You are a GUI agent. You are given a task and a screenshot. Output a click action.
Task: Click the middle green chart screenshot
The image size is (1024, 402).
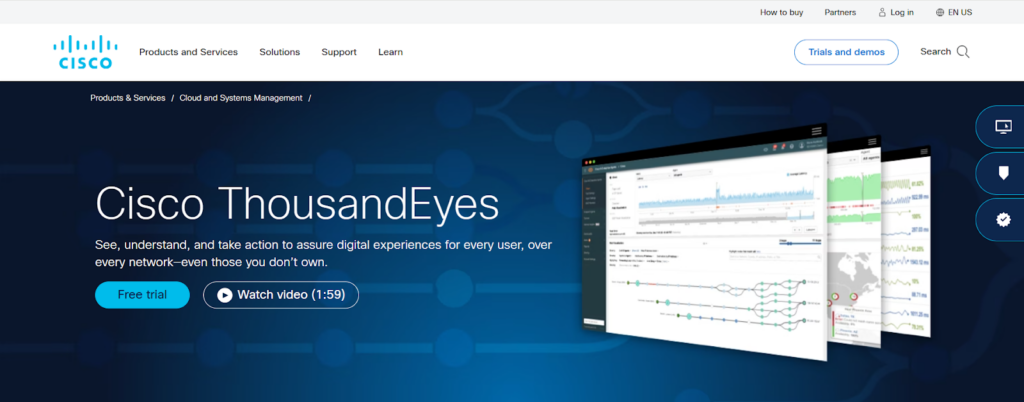854,241
